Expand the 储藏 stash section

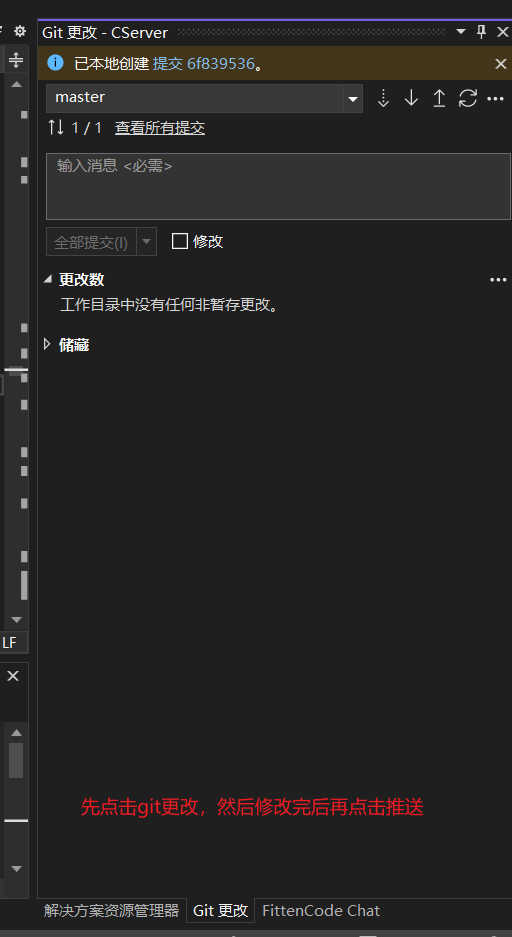(48, 344)
